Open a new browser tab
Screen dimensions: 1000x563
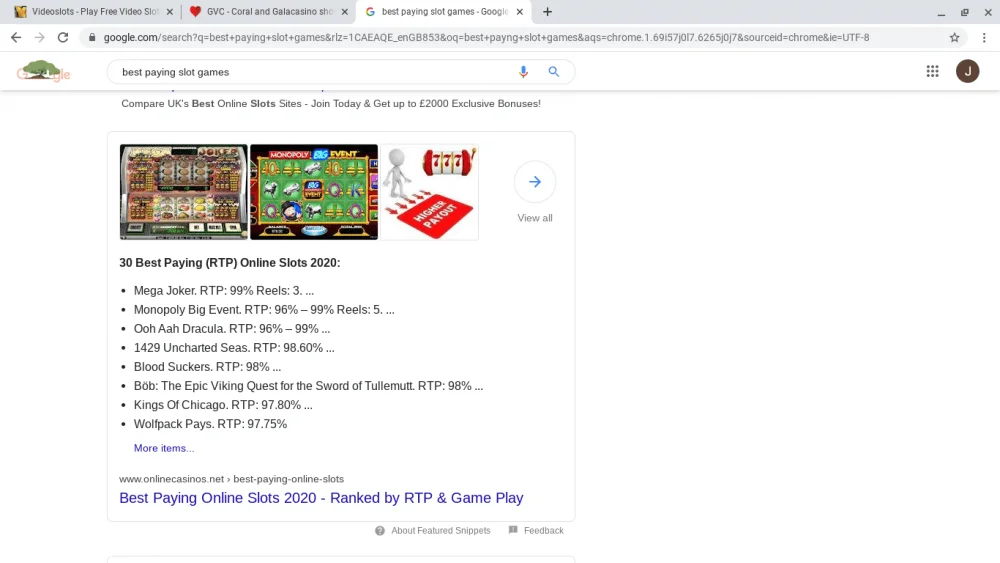pos(547,11)
